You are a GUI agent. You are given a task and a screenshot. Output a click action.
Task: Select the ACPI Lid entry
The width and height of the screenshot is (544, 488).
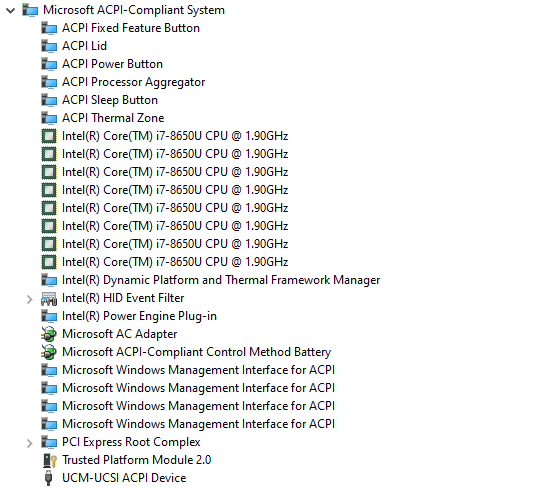84,46
